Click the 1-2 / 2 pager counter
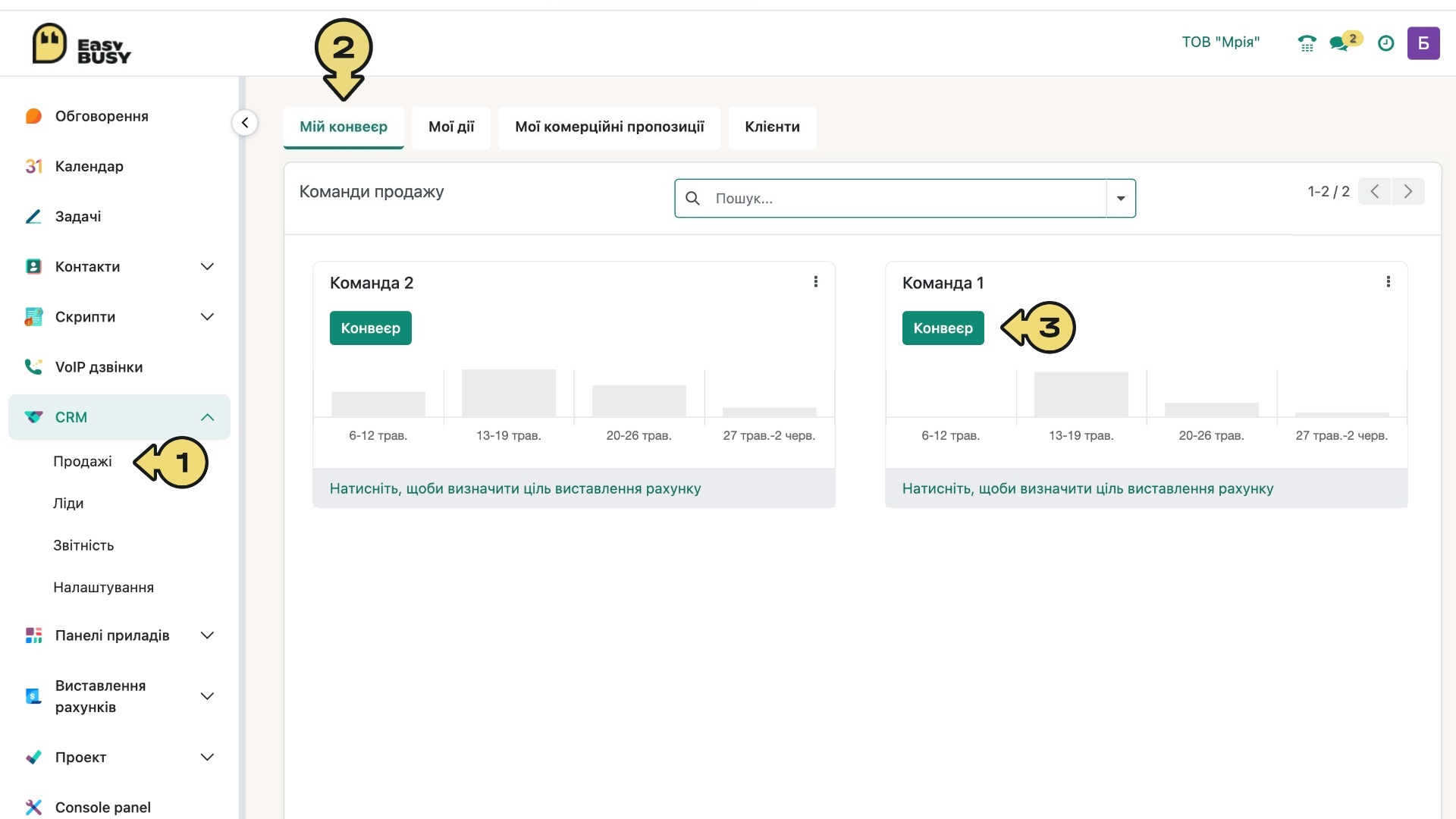Screen dimensions: 1456x819 1329,192
